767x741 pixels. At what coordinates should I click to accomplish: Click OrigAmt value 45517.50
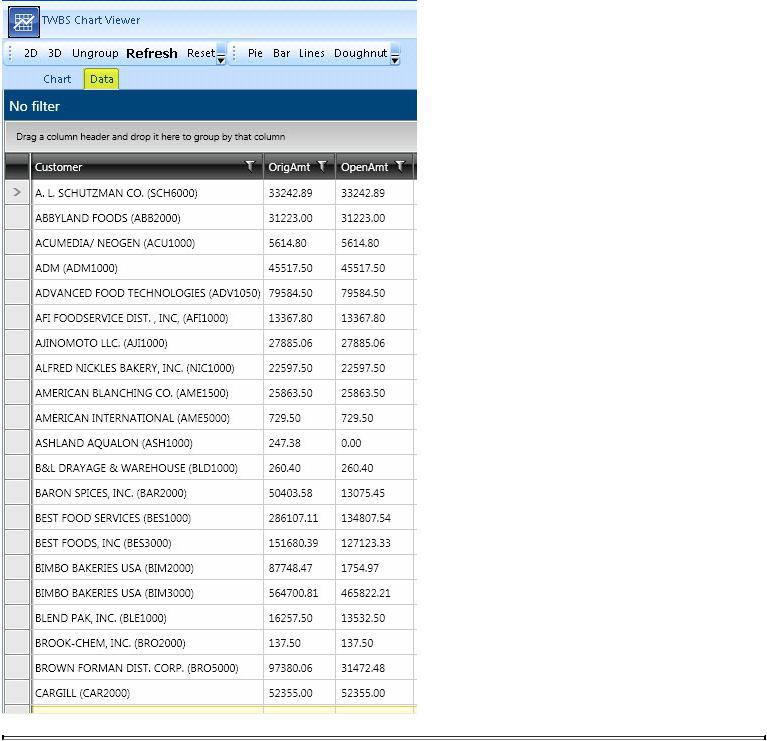coord(290,268)
